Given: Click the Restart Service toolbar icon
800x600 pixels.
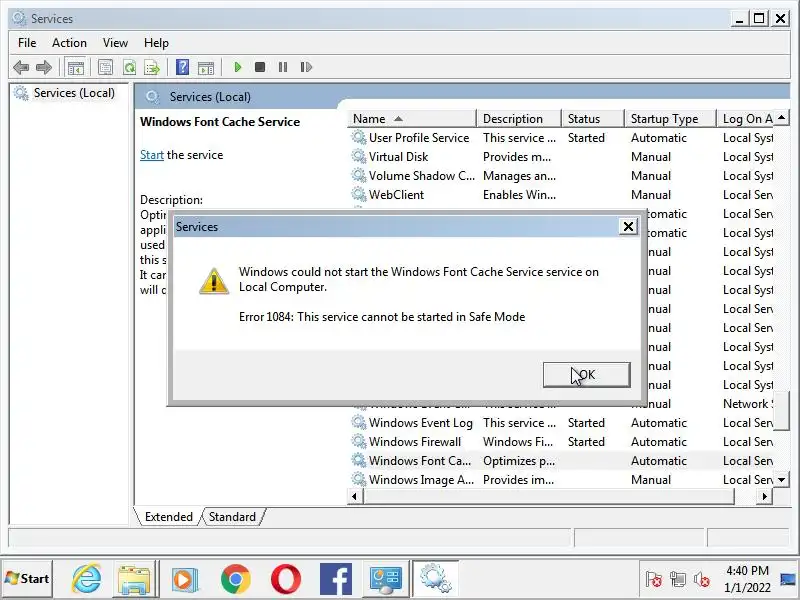Looking at the screenshot, I should [306, 67].
